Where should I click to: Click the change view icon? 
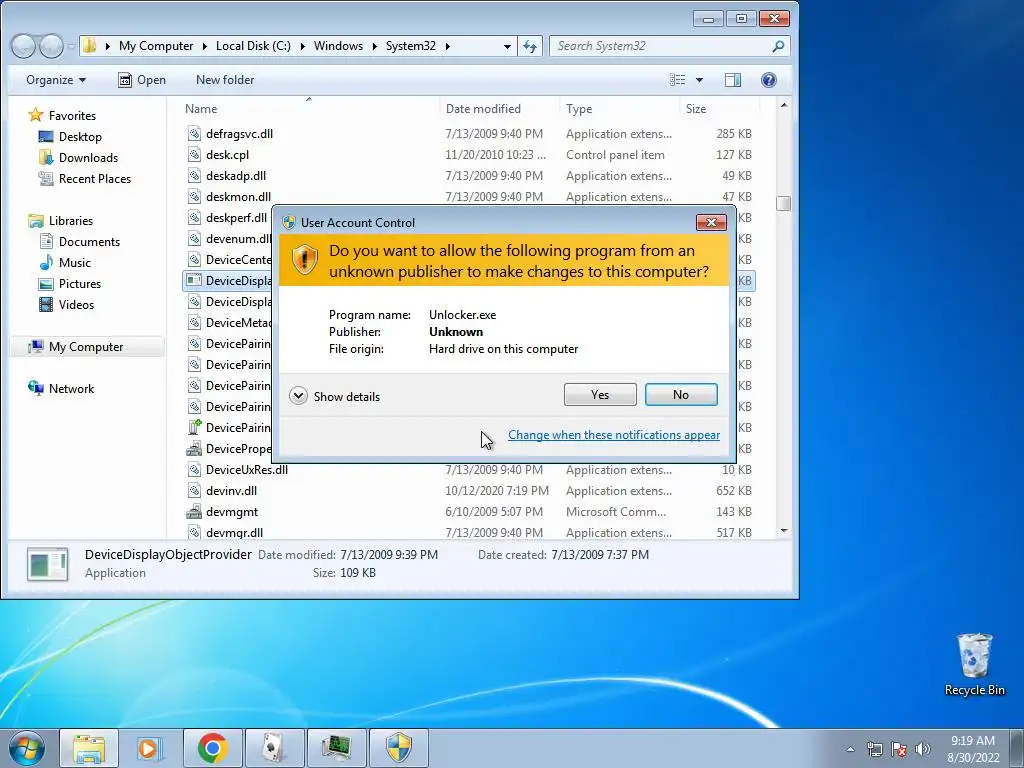(x=678, y=80)
